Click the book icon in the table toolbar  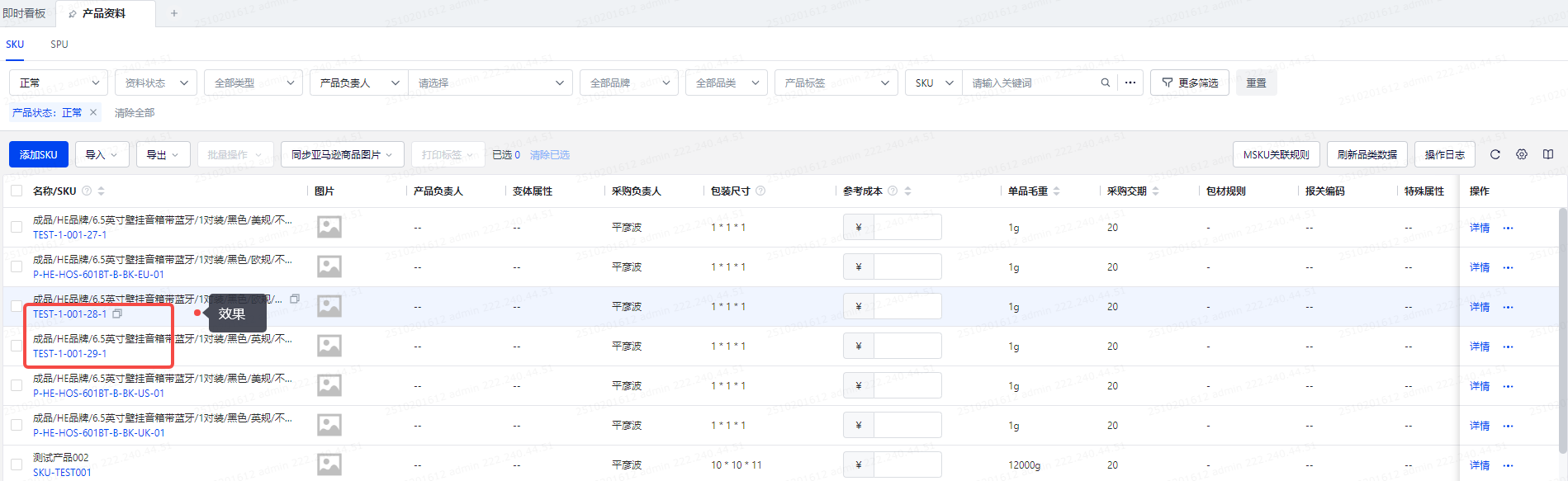(1548, 154)
